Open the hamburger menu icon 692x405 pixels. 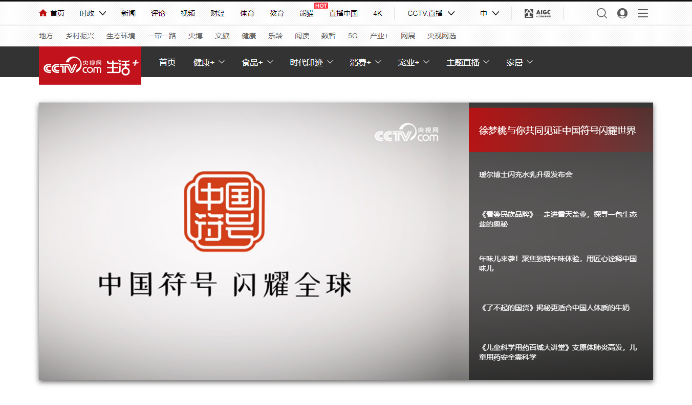[x=643, y=13]
